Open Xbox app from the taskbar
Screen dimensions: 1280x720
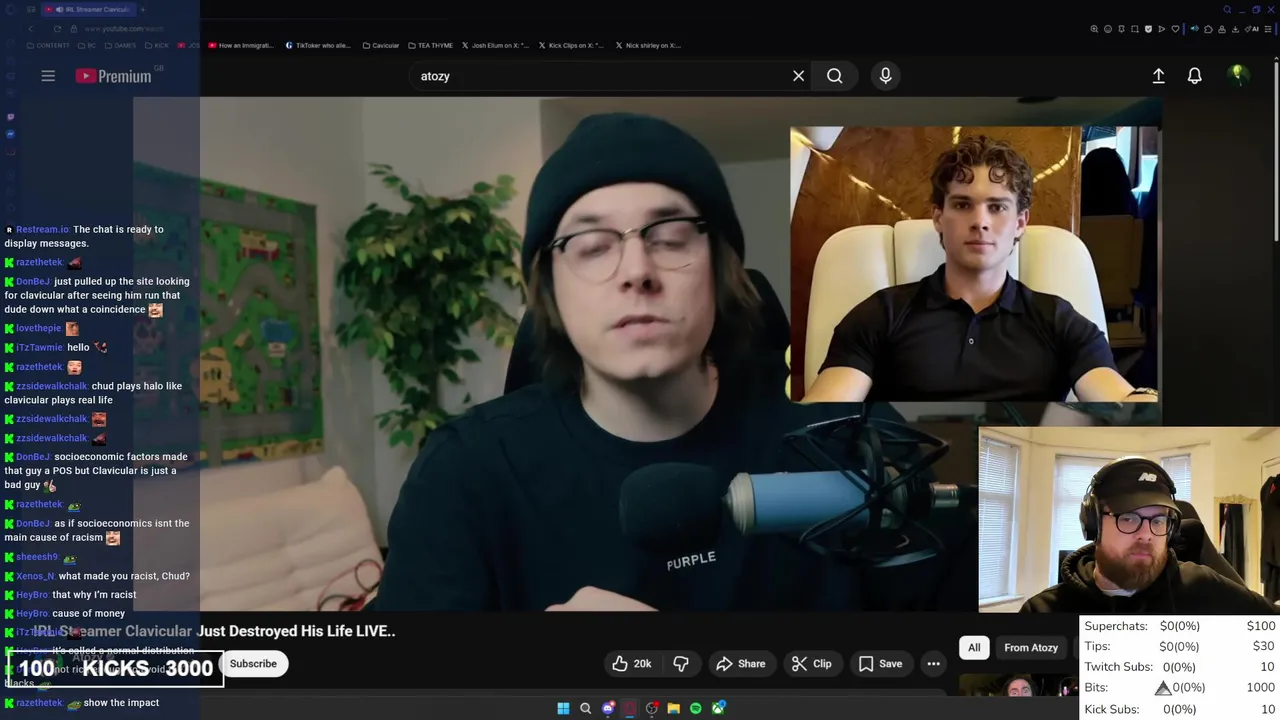[x=718, y=709]
